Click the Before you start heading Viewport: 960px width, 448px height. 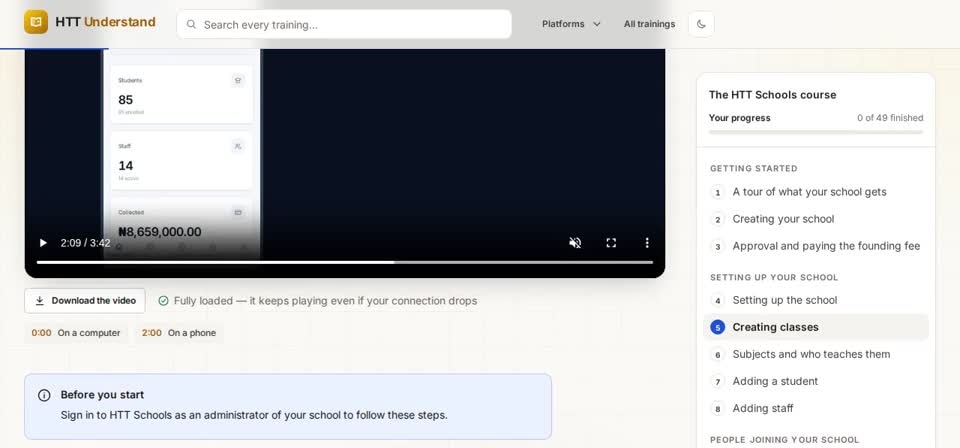(x=102, y=395)
